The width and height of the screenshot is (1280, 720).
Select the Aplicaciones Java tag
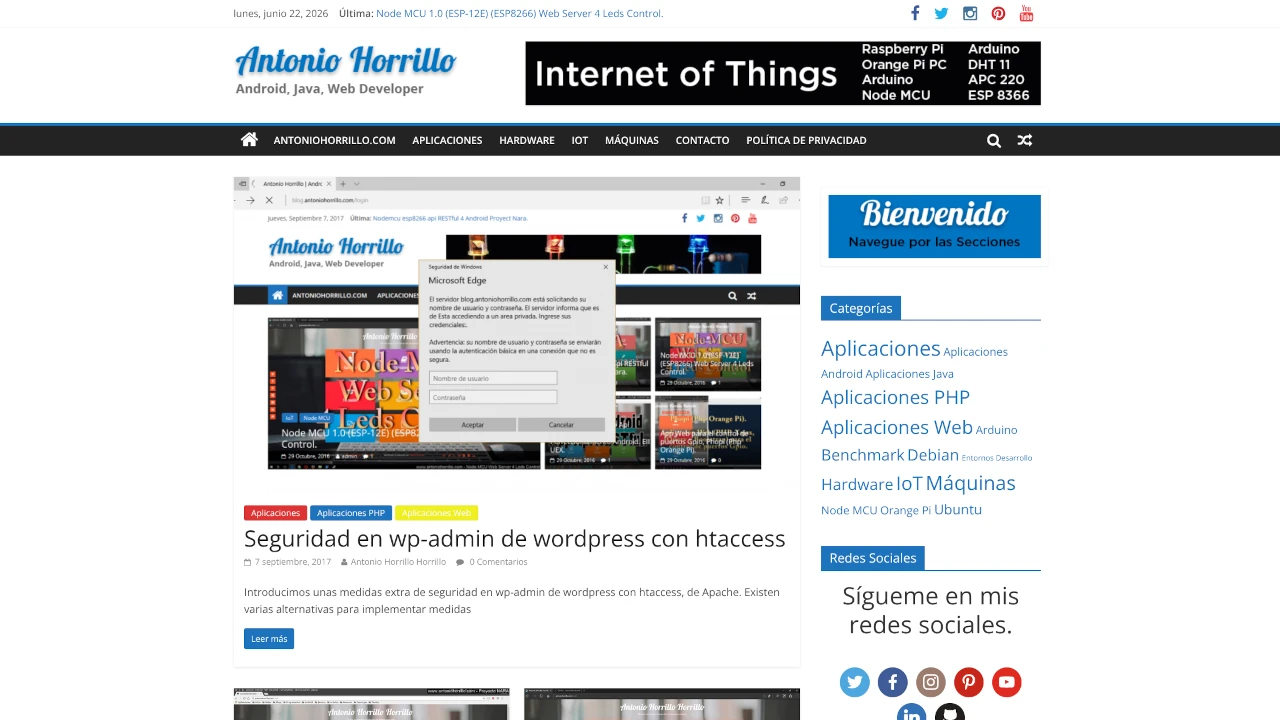910,374
